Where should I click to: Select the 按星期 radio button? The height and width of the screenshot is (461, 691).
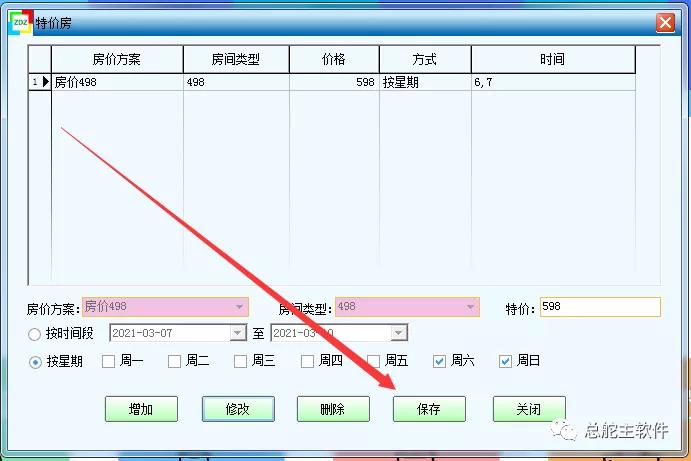pos(35,362)
